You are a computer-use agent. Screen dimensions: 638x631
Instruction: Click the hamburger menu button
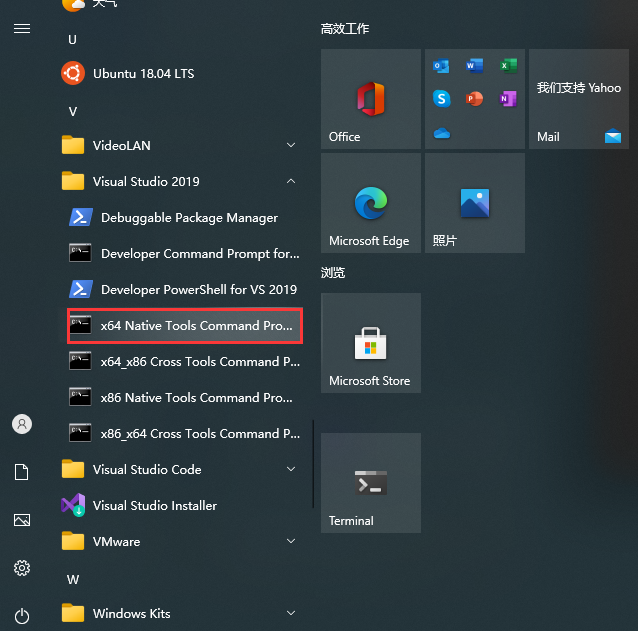(22, 29)
